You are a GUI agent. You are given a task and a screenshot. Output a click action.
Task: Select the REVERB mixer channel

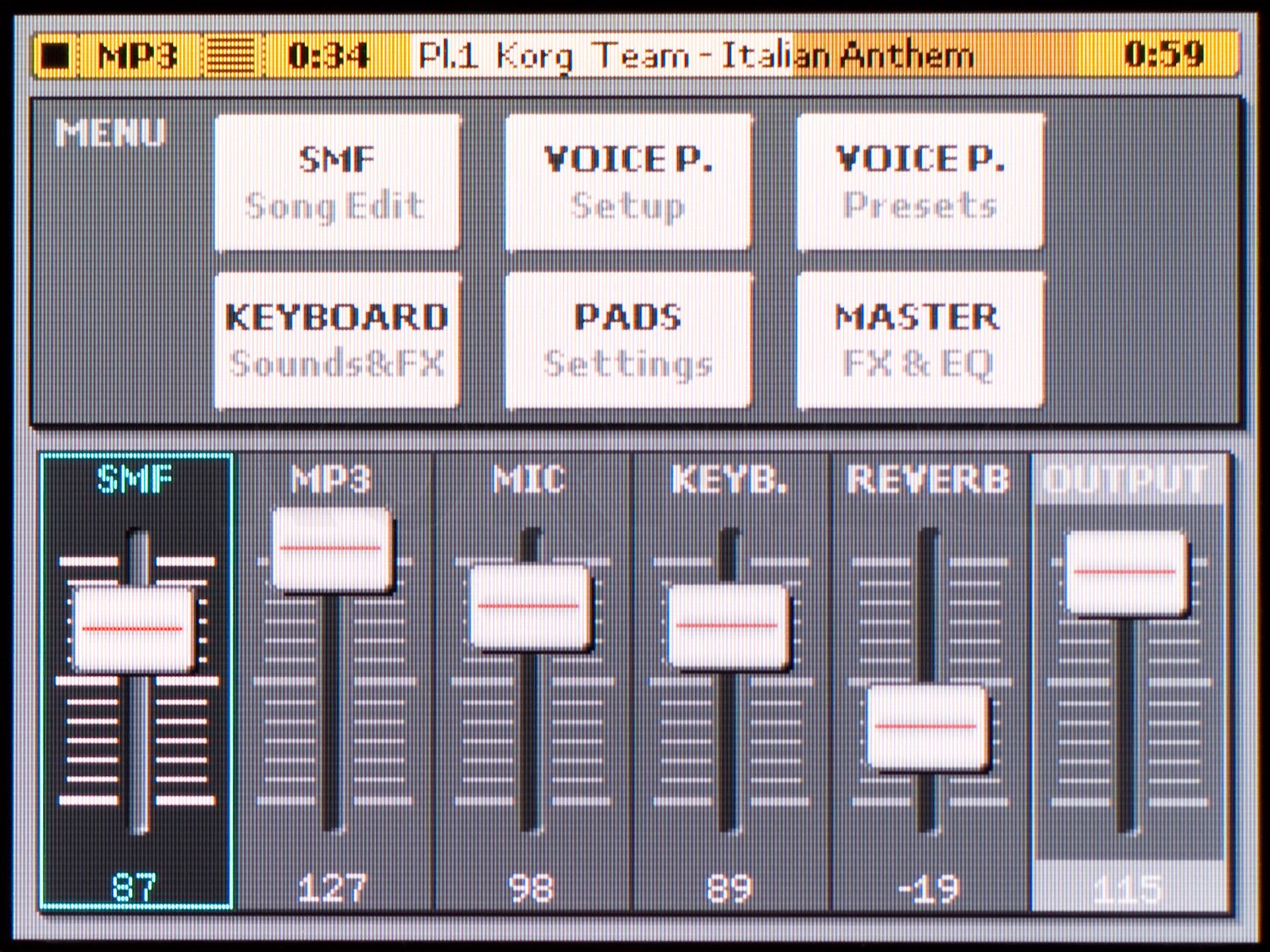(929, 480)
